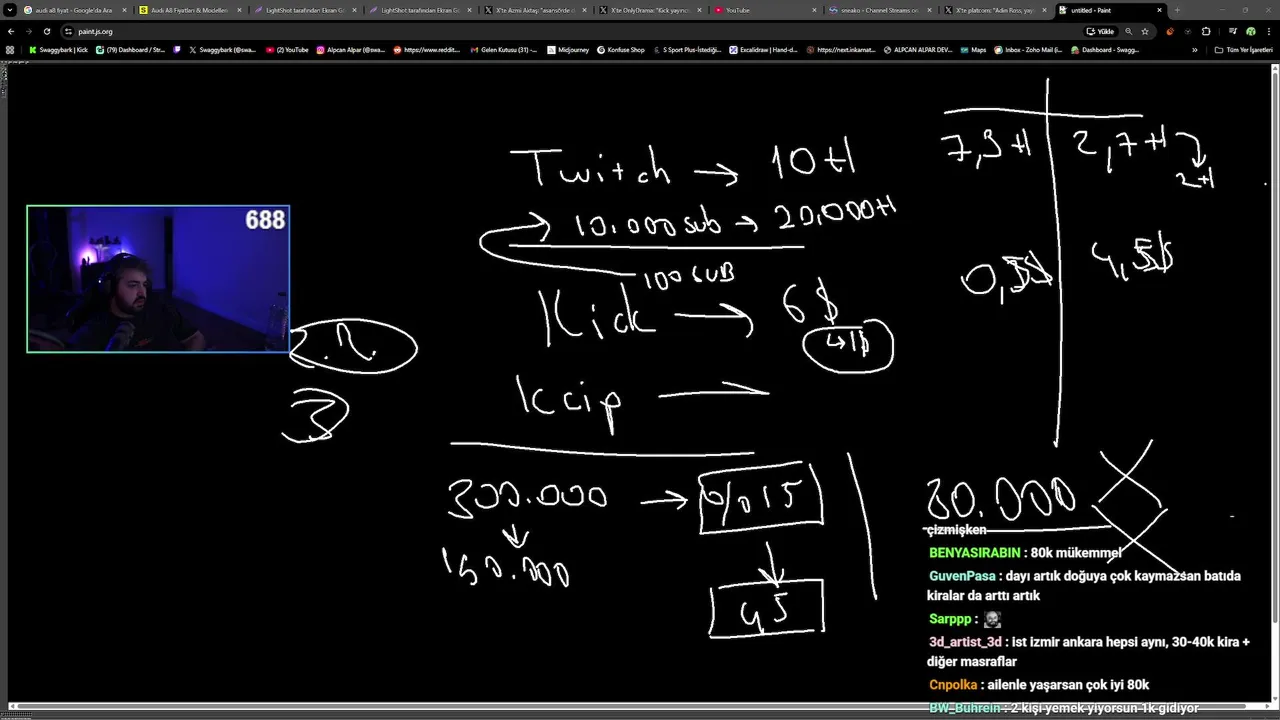Open 'Inbox - Zoho Mail' bookmark
The image size is (1280, 720).
1028,49
